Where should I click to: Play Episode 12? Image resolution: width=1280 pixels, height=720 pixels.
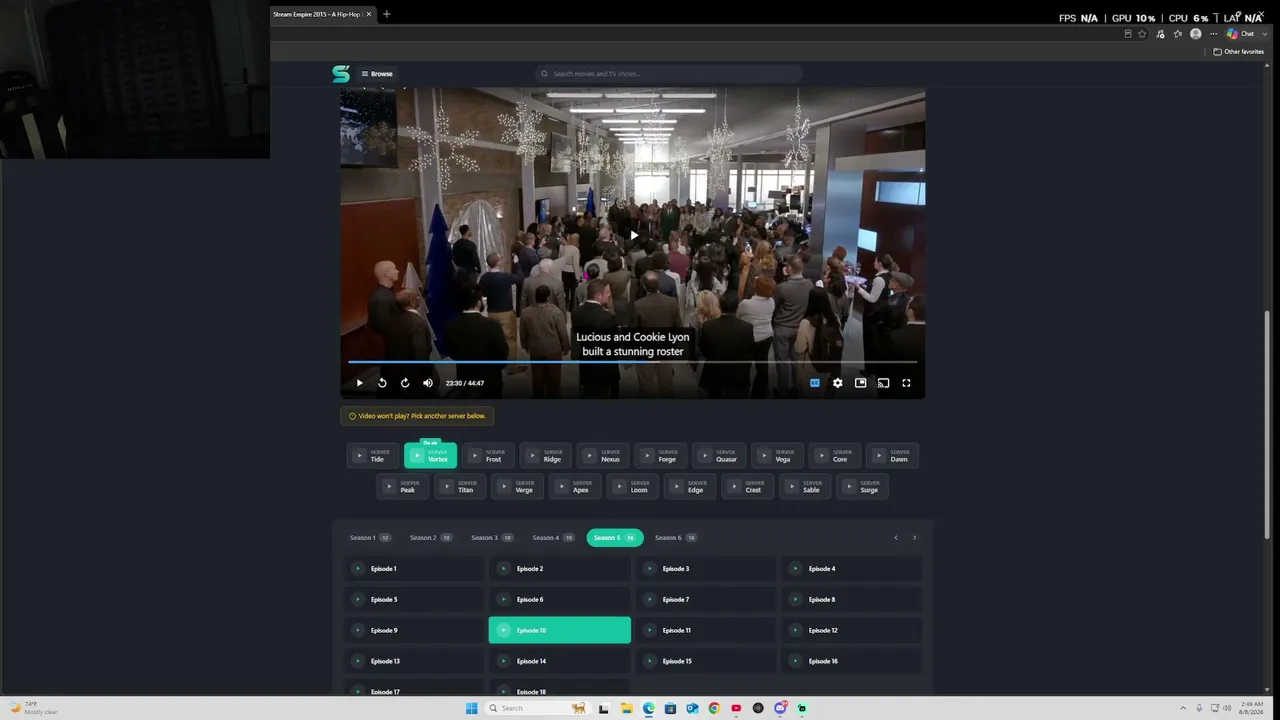(x=852, y=630)
